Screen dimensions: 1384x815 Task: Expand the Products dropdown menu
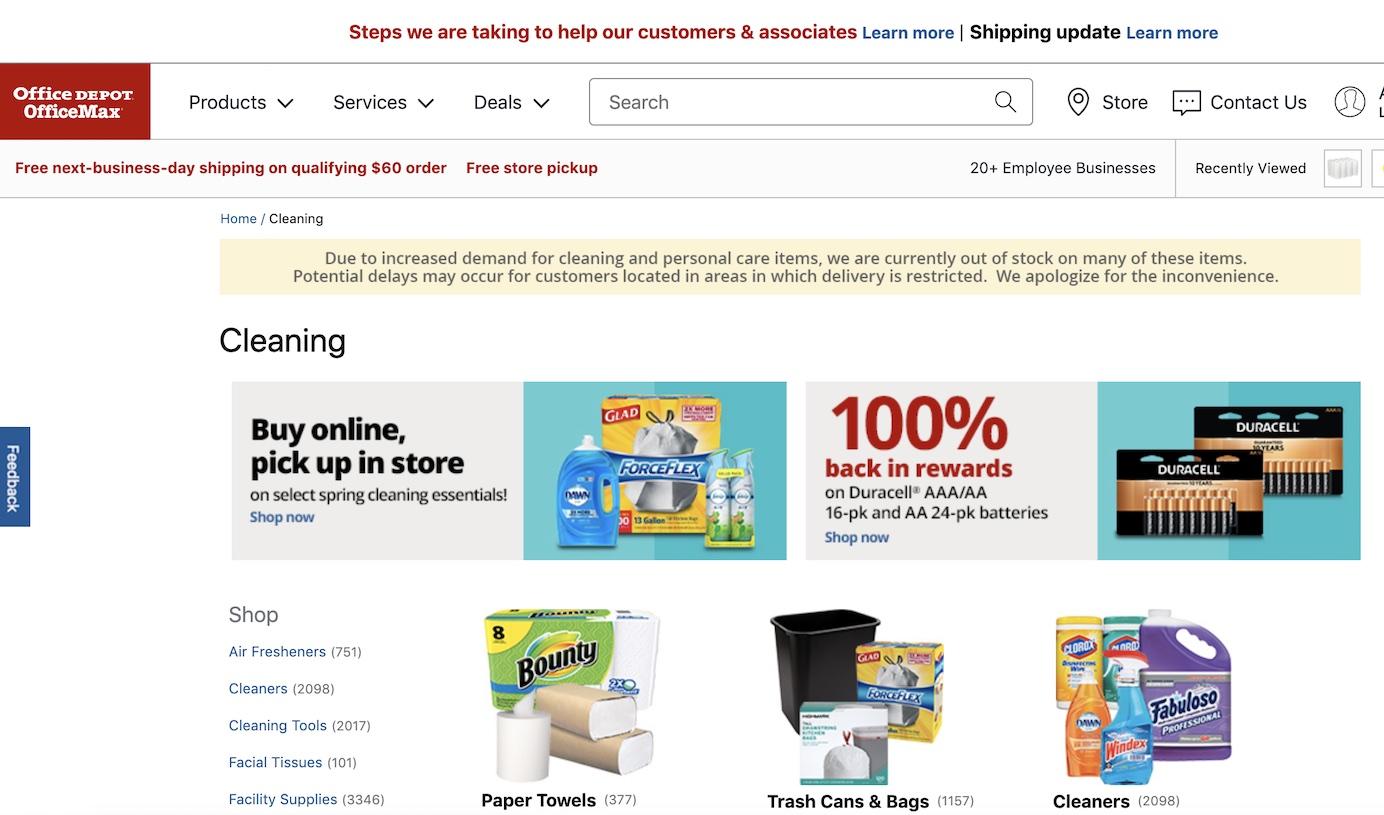pyautogui.click(x=241, y=102)
